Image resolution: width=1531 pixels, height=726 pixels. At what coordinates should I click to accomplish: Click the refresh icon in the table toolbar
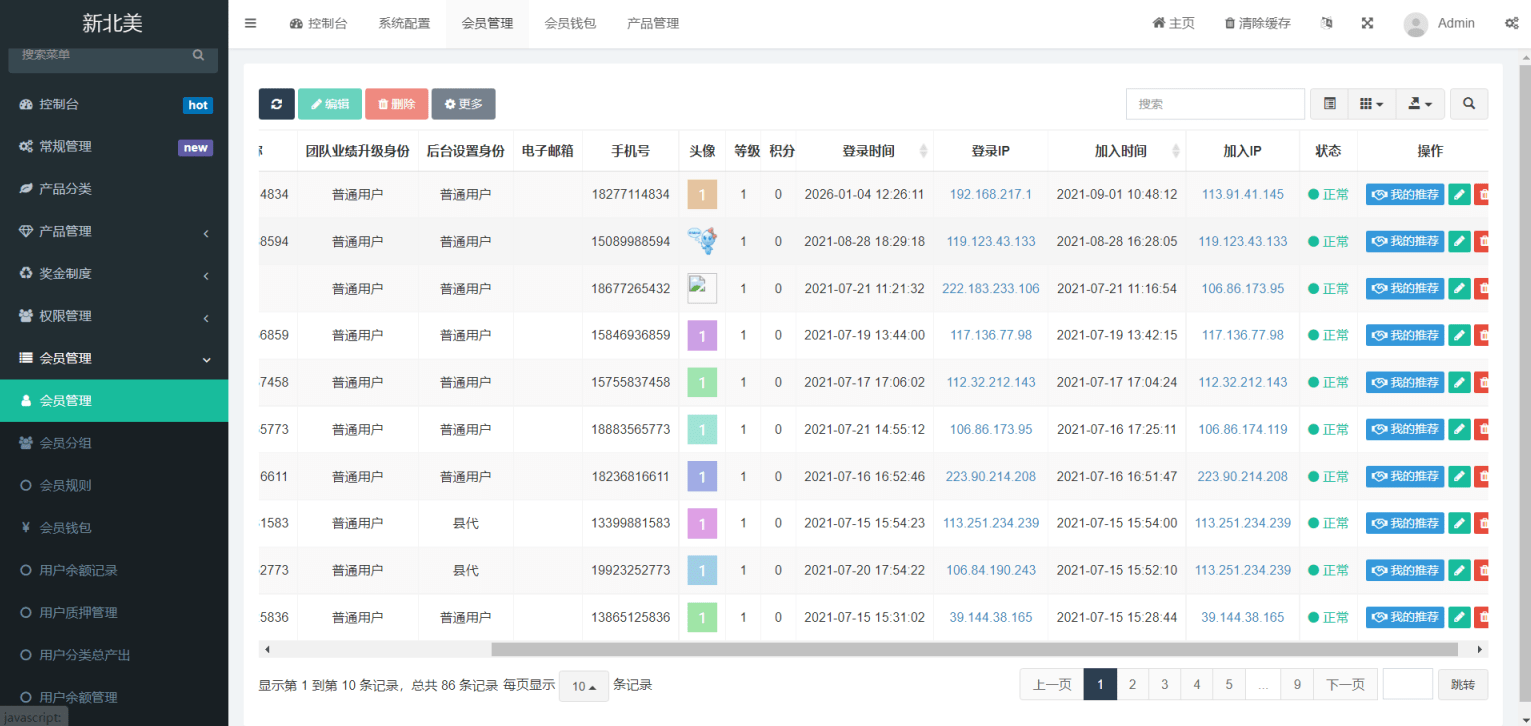tap(277, 103)
